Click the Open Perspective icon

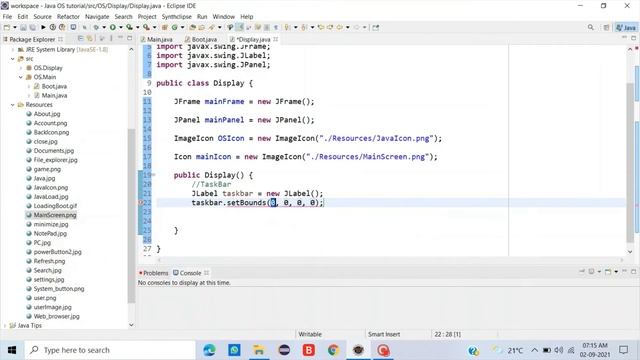[607, 27]
